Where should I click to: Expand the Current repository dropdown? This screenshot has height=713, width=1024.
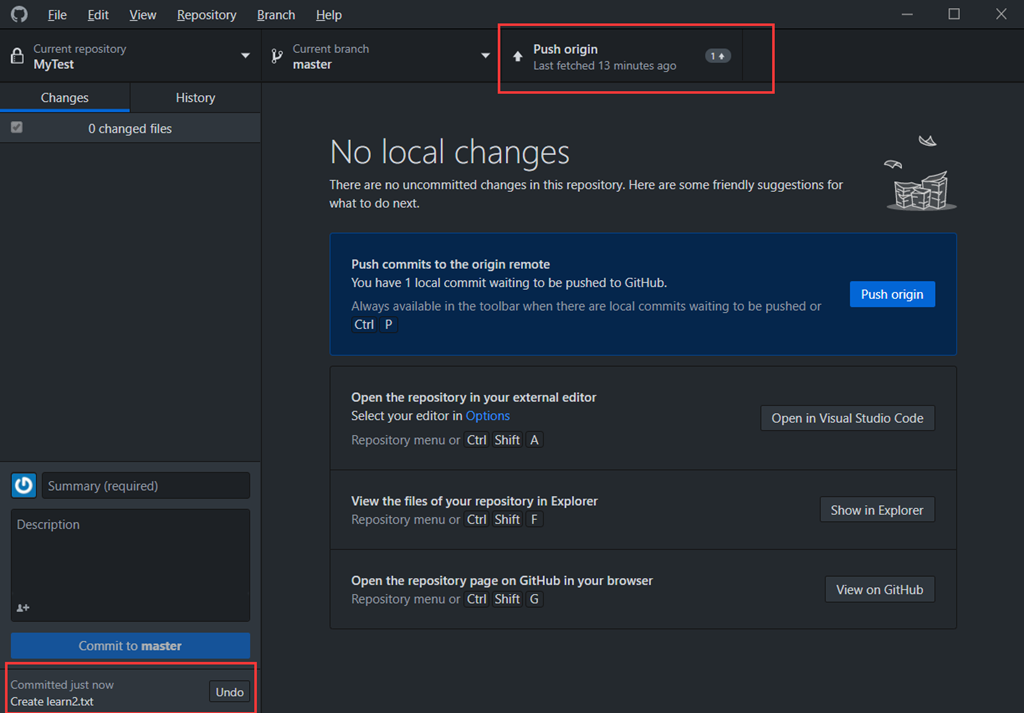[x=245, y=56]
